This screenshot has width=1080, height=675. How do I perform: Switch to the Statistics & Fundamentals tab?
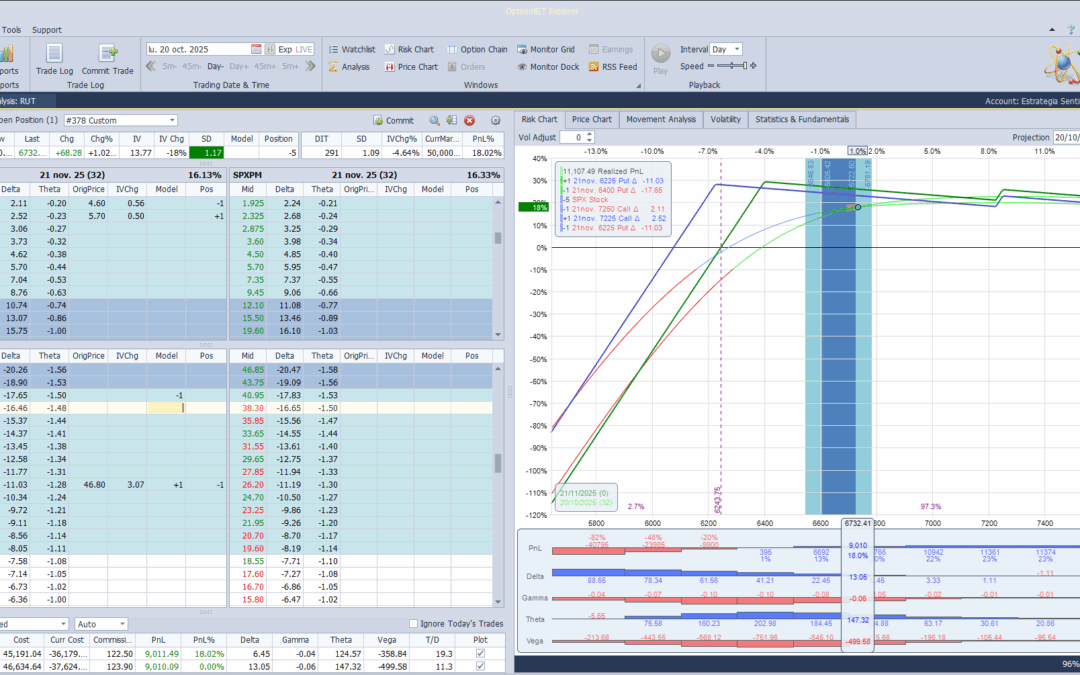coord(802,119)
